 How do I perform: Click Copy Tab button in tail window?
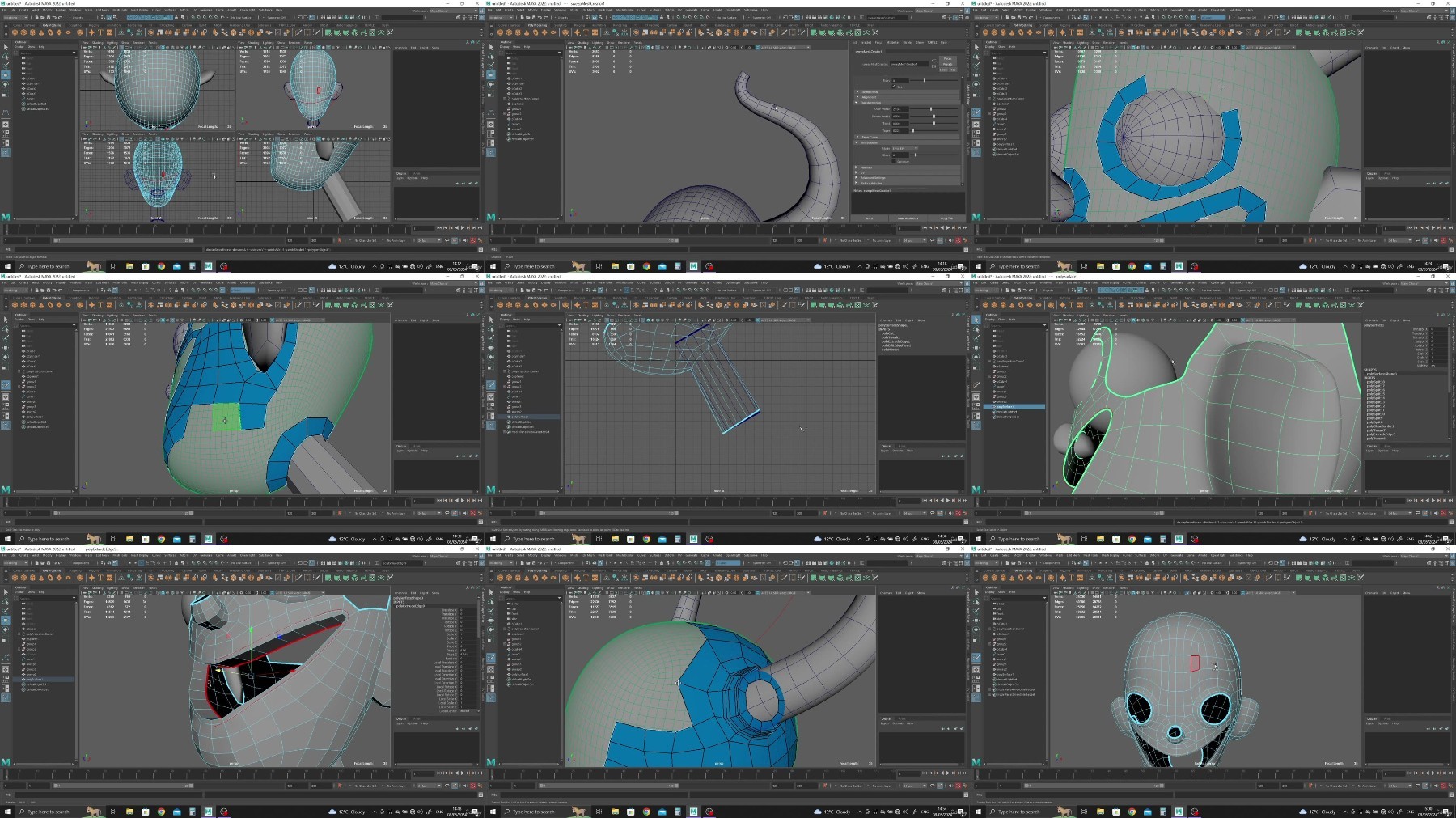(x=947, y=218)
